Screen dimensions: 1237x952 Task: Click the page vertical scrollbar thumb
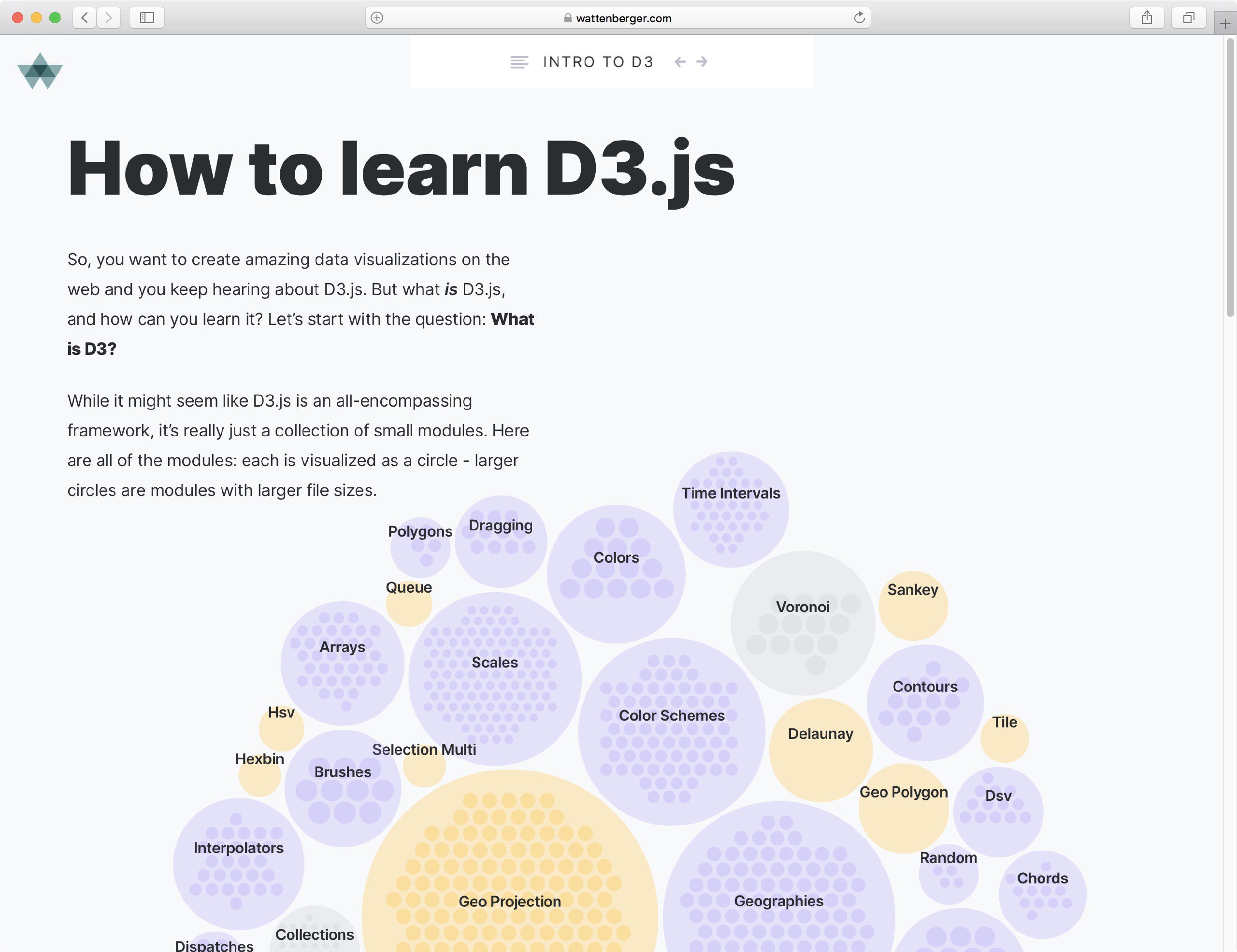[1230, 178]
